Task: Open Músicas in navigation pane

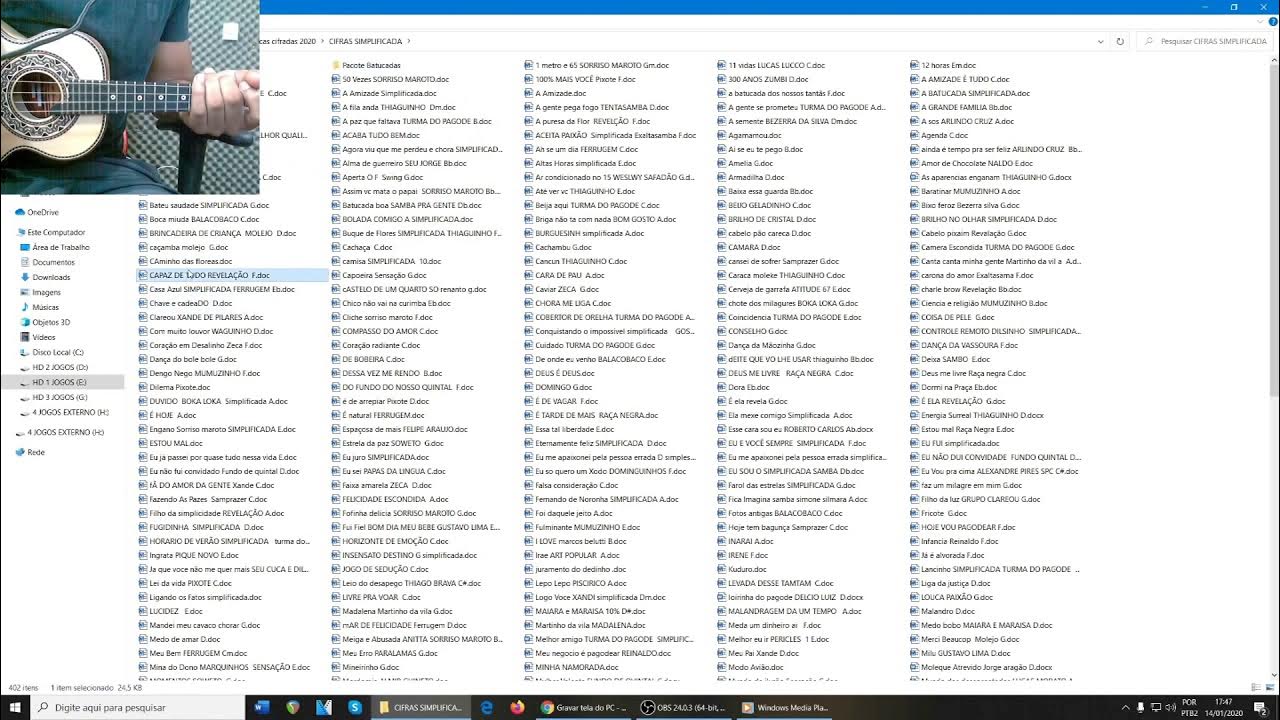Action: point(46,307)
